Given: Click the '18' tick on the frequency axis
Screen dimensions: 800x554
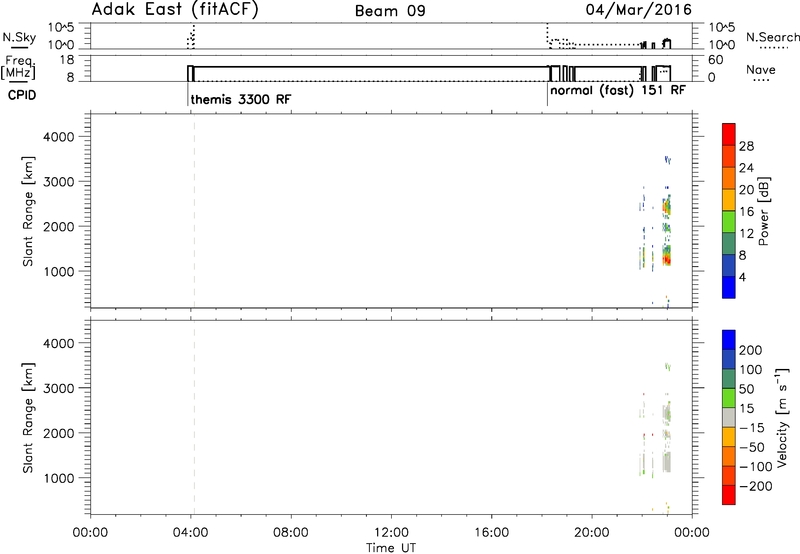Looking at the screenshot, I should (x=67, y=60).
